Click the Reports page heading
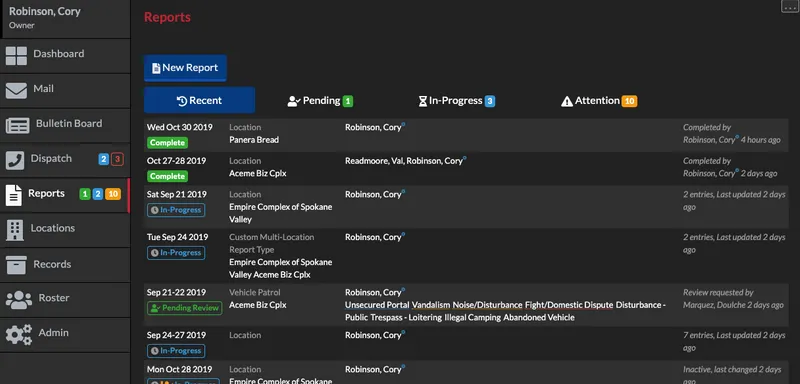This screenshot has height=384, width=800. [x=167, y=17]
